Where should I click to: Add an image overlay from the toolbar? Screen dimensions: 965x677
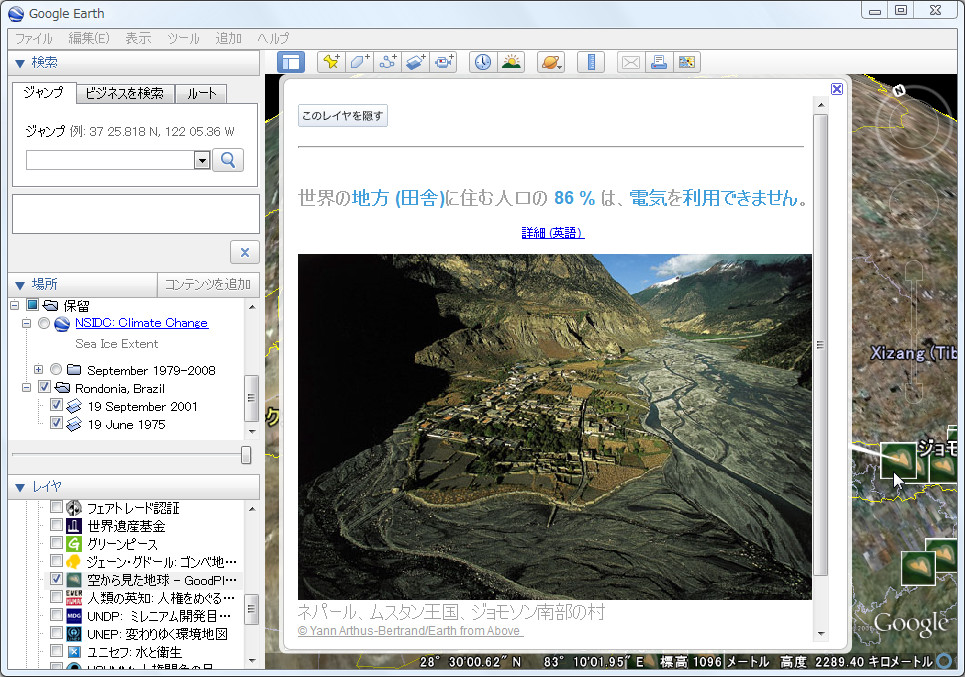[x=415, y=62]
